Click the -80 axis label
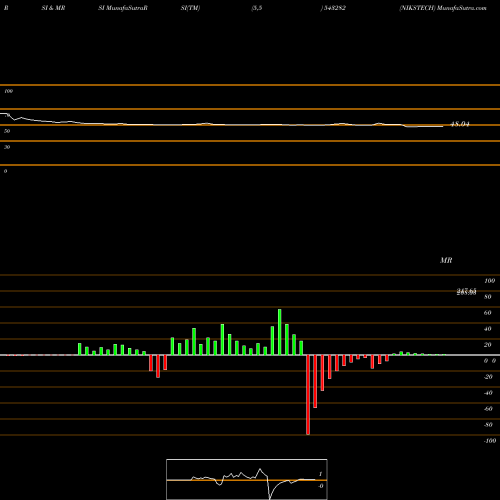 click(488, 425)
